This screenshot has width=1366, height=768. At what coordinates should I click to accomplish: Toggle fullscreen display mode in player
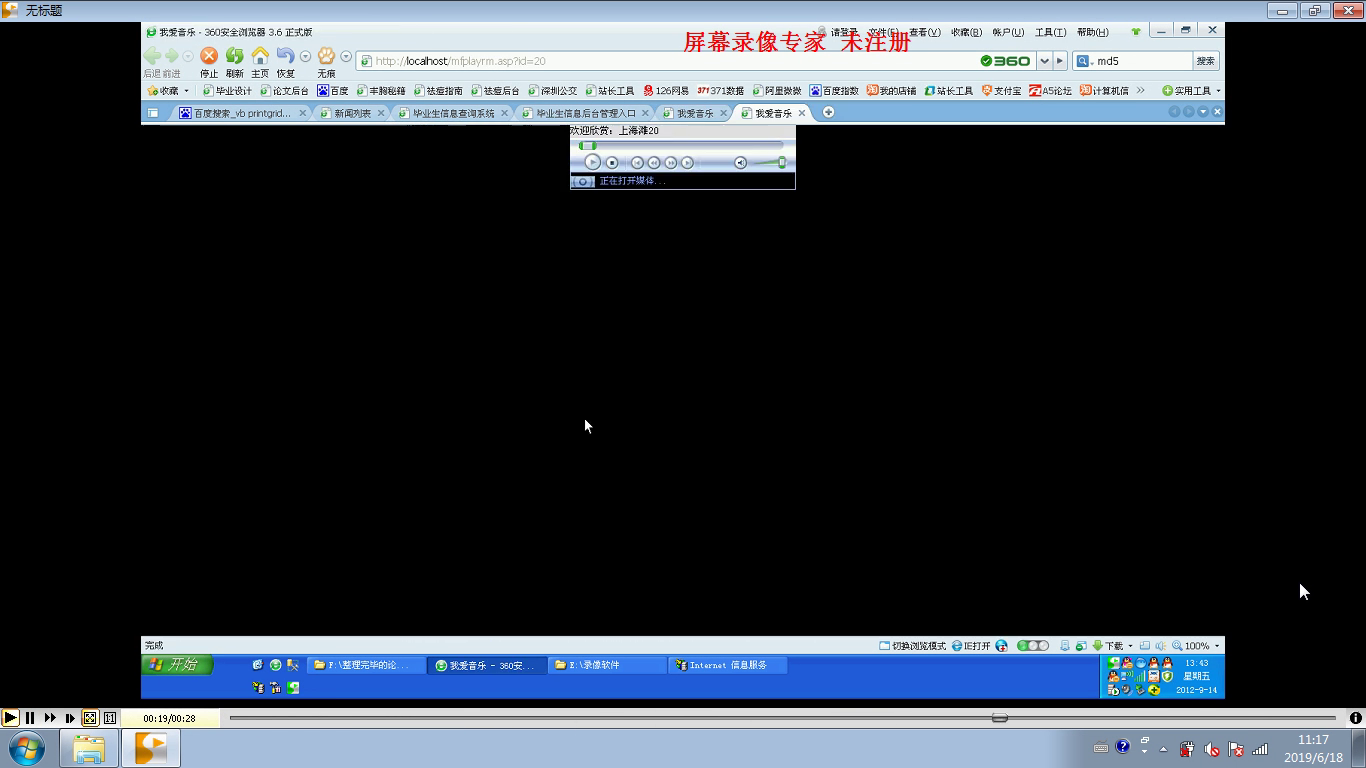(x=90, y=717)
